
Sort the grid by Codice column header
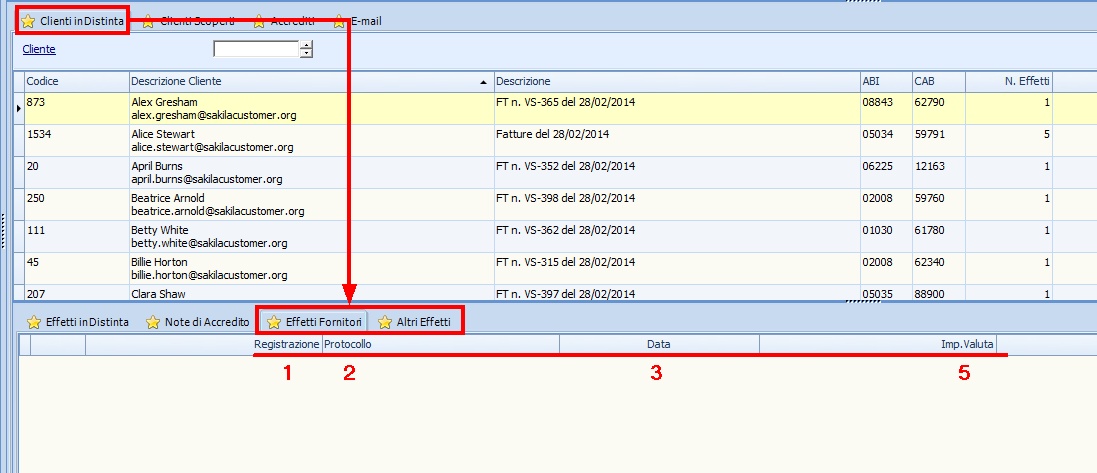tap(75, 81)
